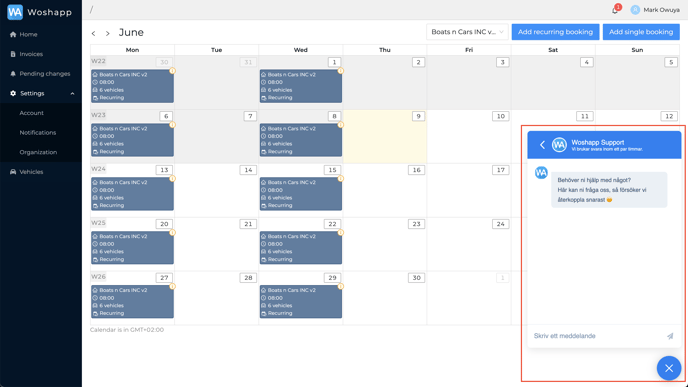Click the Mark Owuya user avatar
The height and width of the screenshot is (387, 688).
point(635,10)
